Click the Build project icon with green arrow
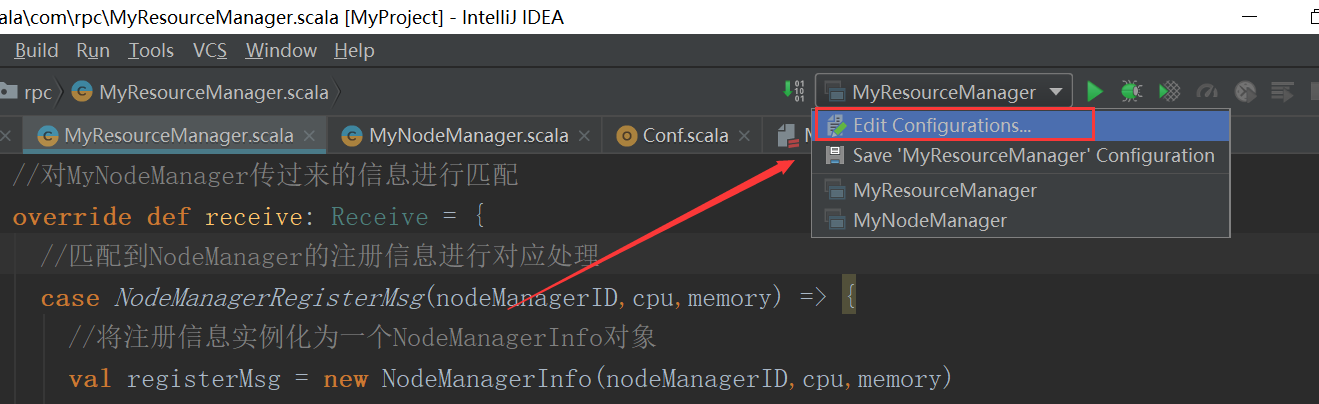Image resolution: width=1319 pixels, height=404 pixels. coord(793,91)
